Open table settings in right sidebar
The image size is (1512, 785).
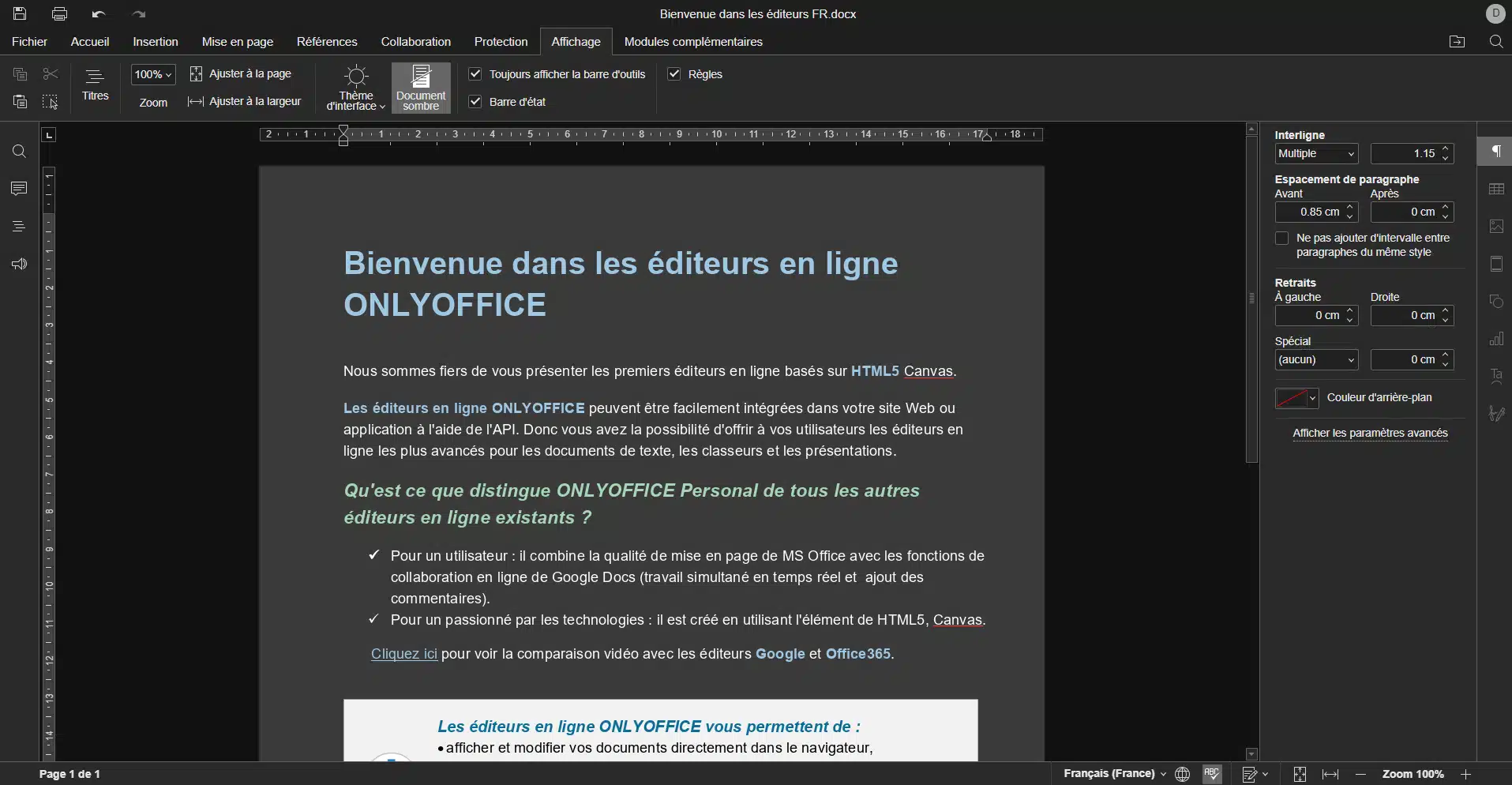(x=1495, y=190)
